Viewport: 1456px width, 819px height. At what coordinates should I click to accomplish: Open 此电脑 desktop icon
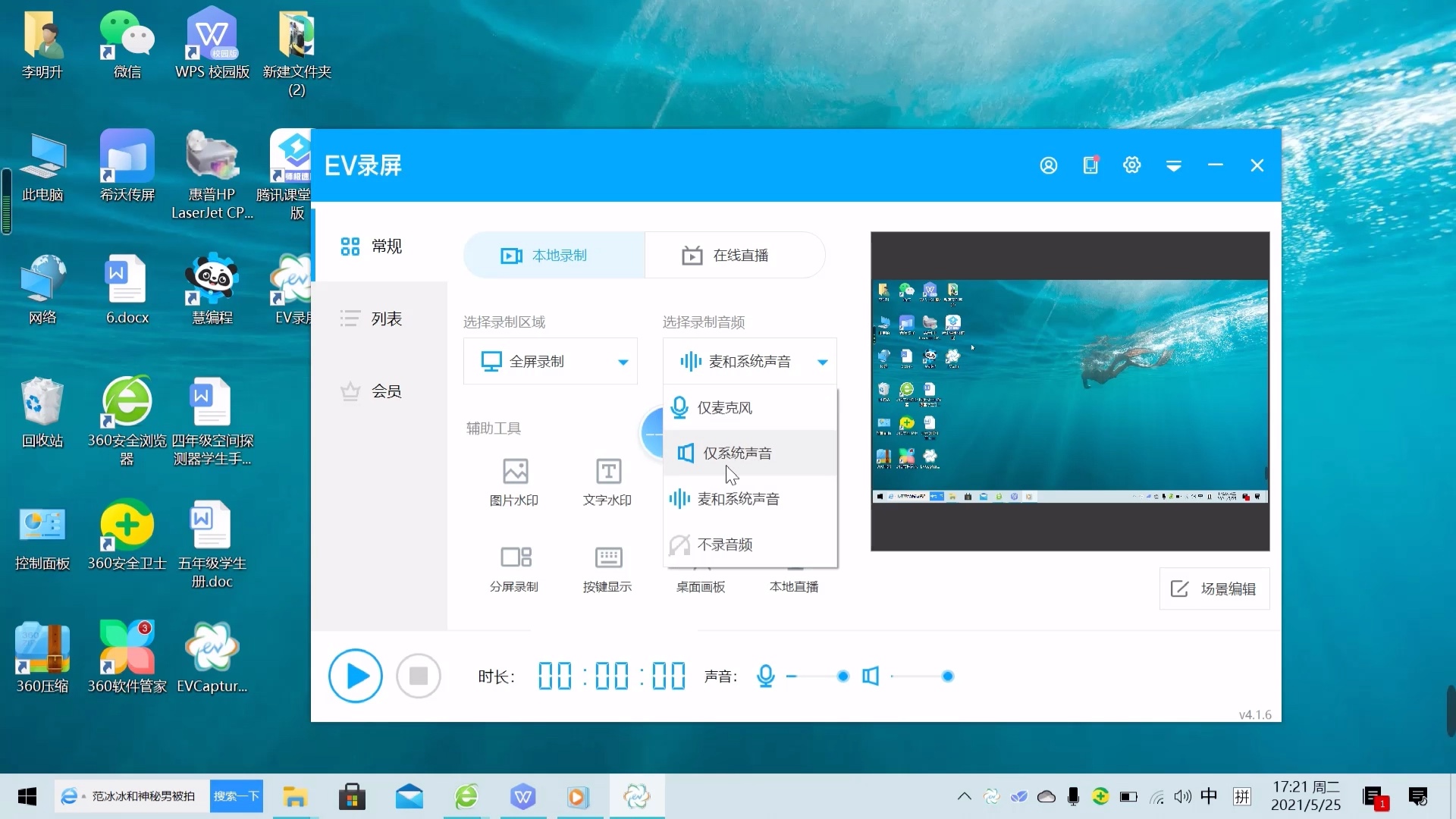click(42, 167)
